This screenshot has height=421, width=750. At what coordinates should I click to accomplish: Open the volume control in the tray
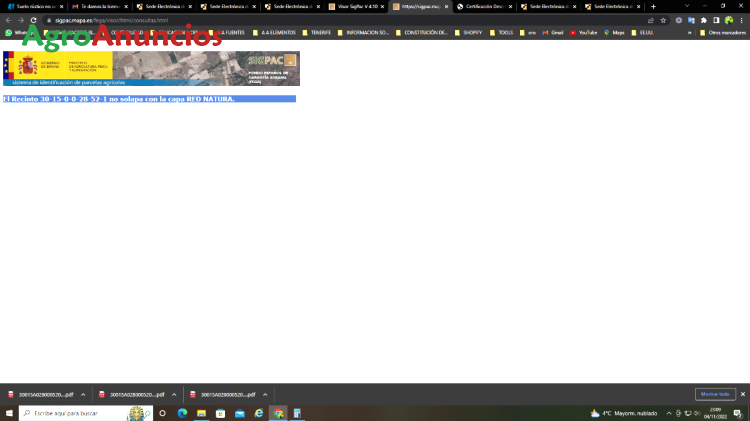[697, 413]
